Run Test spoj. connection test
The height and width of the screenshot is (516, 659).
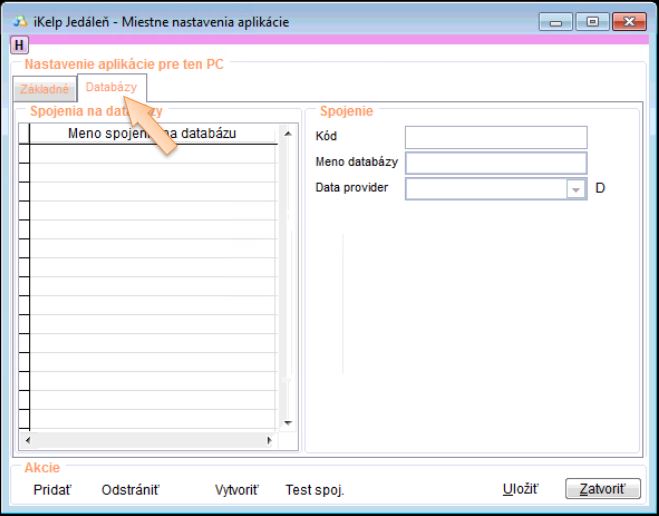314,489
